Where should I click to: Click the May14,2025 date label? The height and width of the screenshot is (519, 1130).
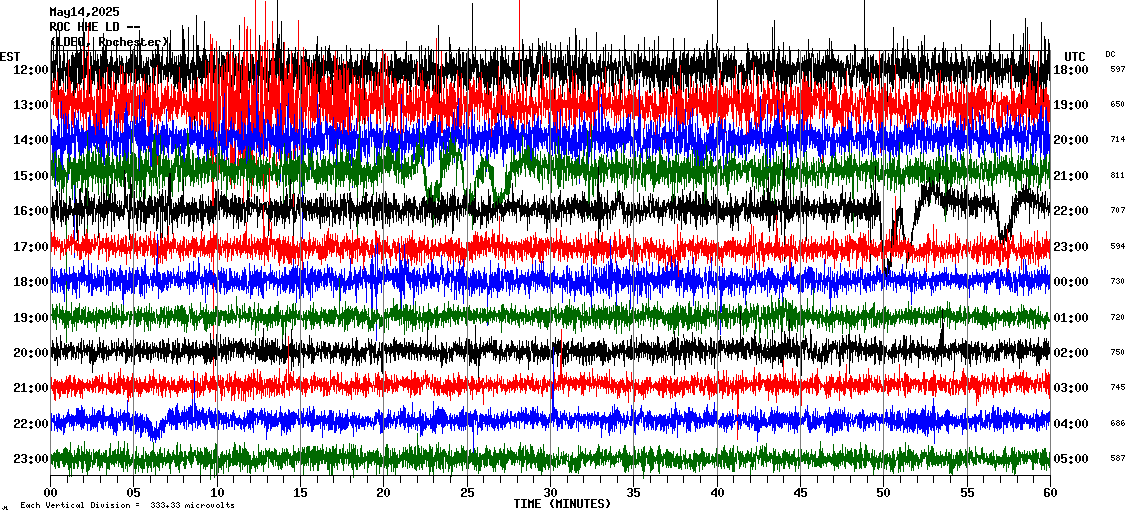(x=84, y=13)
